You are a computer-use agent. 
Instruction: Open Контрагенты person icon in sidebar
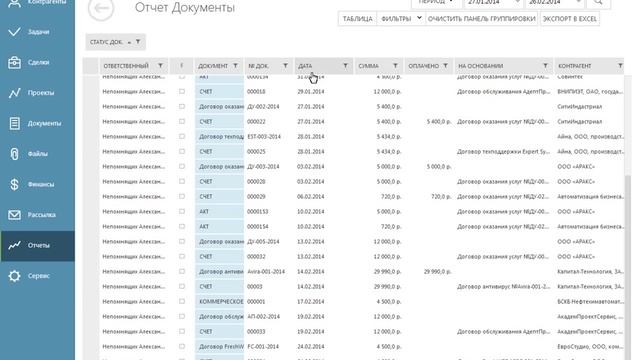[x=14, y=3]
